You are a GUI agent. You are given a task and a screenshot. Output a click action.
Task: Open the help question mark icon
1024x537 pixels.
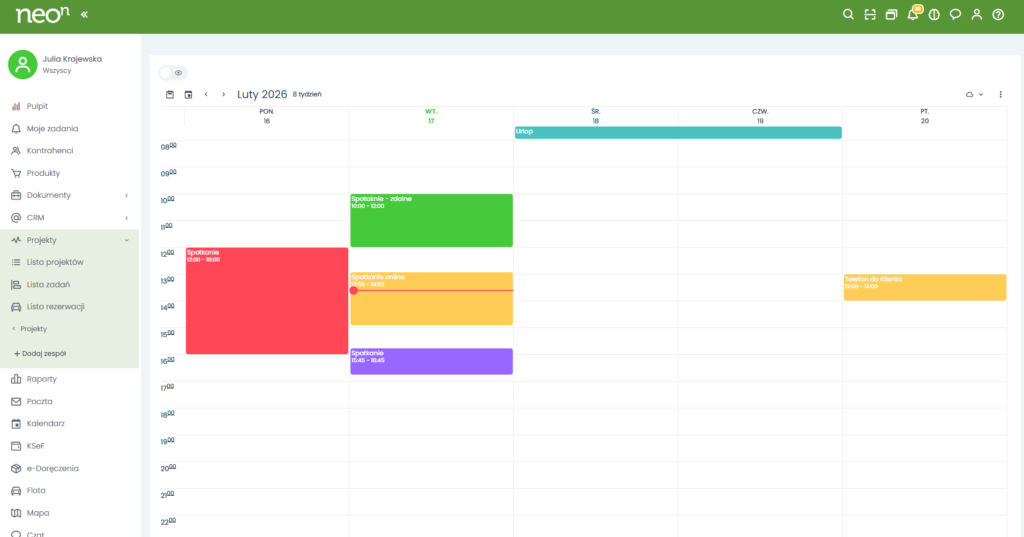pos(998,15)
